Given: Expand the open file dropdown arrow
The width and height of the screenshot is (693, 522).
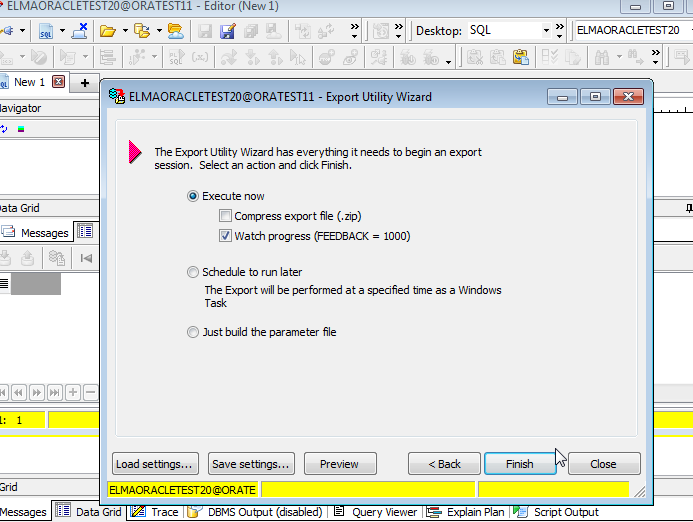Looking at the screenshot, I should click(x=124, y=31).
